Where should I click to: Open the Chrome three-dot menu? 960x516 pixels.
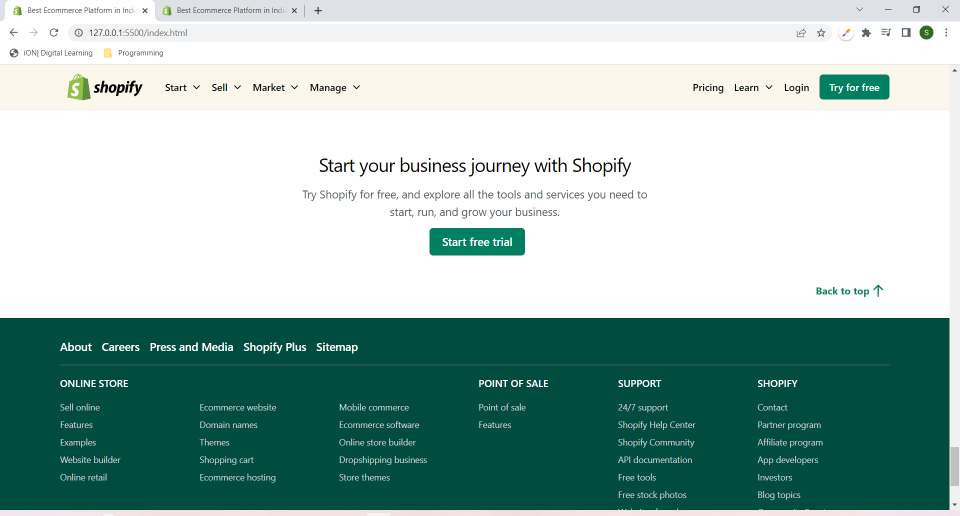[x=946, y=32]
